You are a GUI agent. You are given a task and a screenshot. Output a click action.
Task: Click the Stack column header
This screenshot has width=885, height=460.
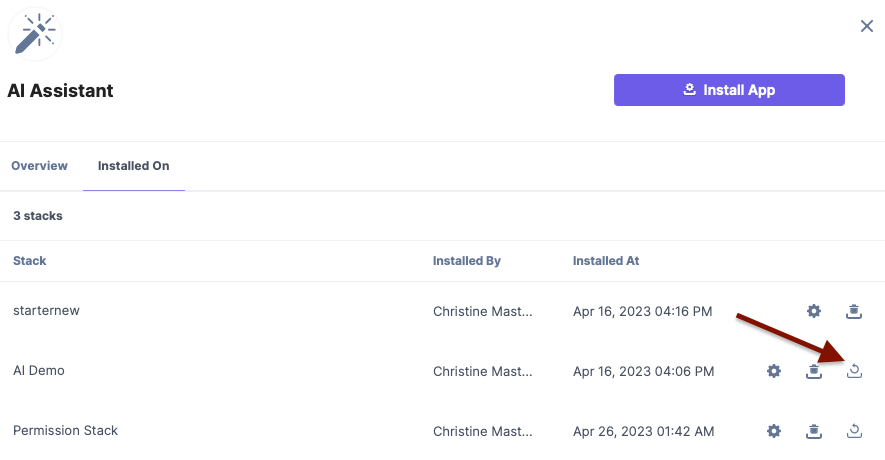(x=30, y=261)
